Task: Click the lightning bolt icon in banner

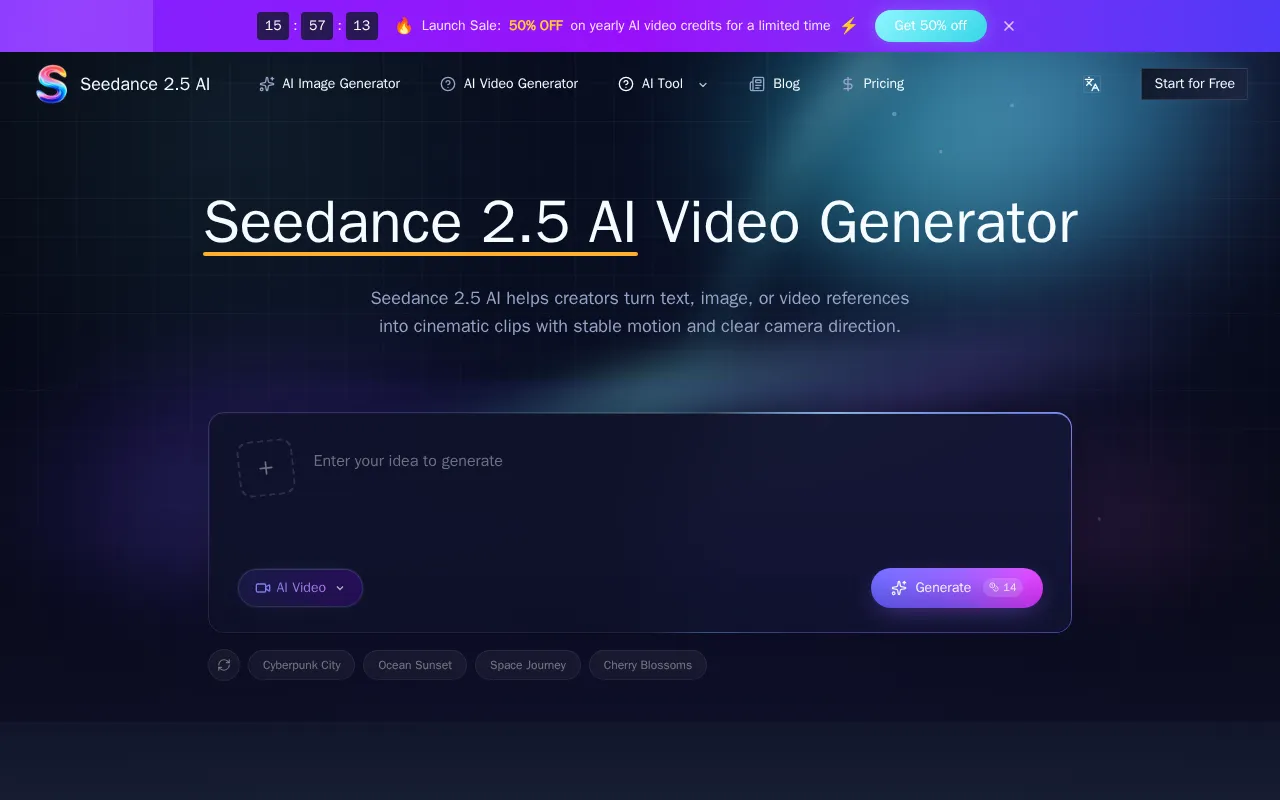Action: coord(849,26)
